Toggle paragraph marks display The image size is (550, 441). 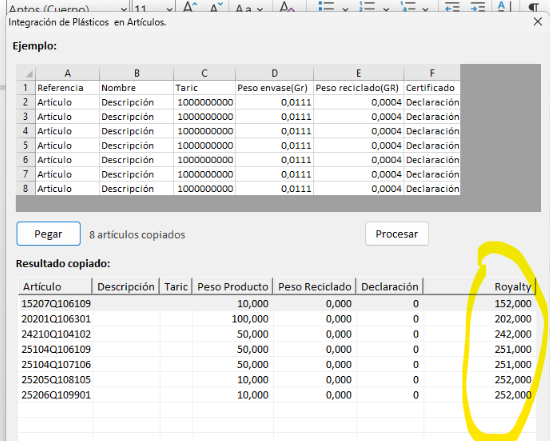[534, 6]
